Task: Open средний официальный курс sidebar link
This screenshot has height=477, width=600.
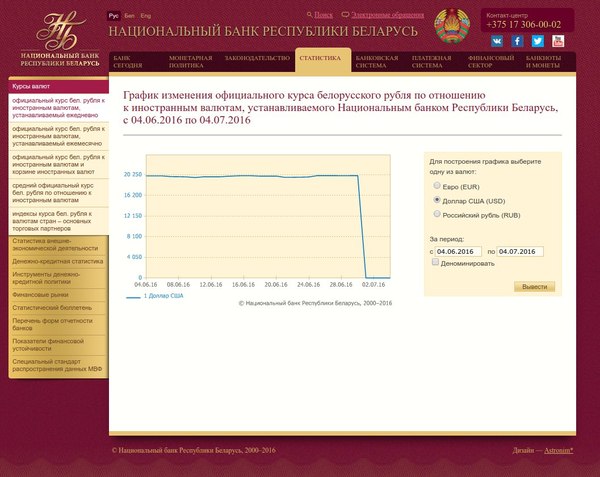Action: tap(59, 193)
